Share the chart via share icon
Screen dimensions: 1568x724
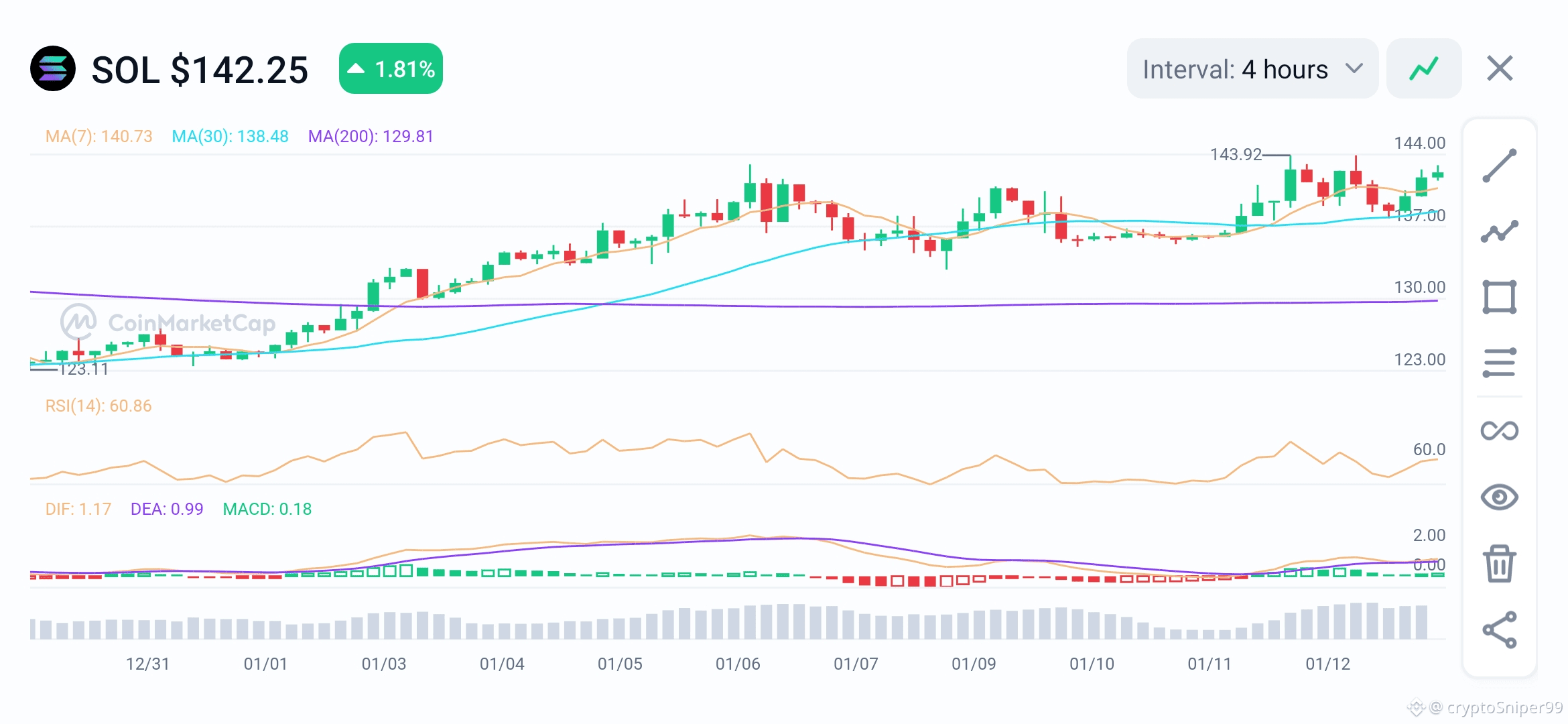coord(1499,629)
